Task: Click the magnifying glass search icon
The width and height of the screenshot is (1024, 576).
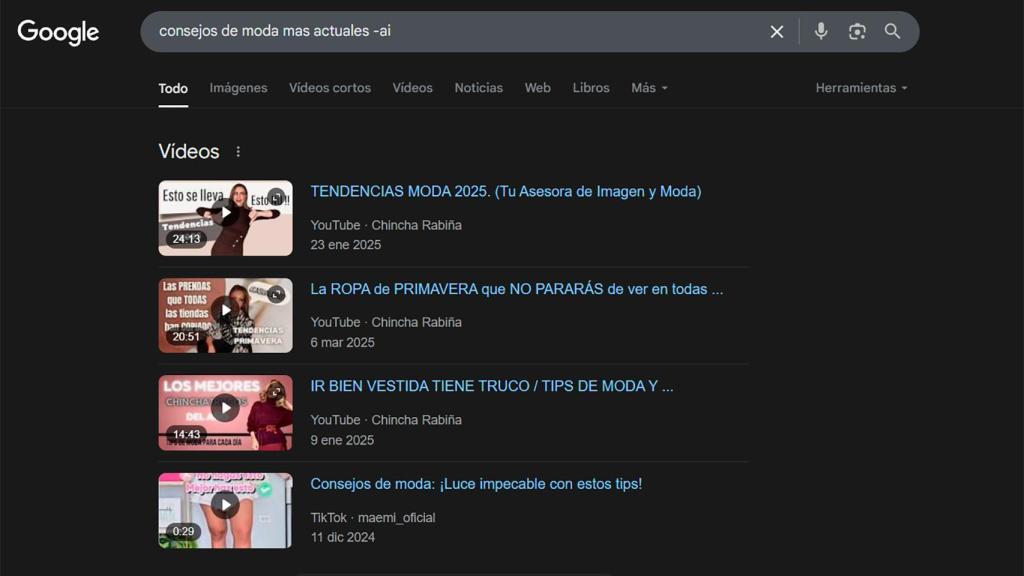Action: [892, 31]
